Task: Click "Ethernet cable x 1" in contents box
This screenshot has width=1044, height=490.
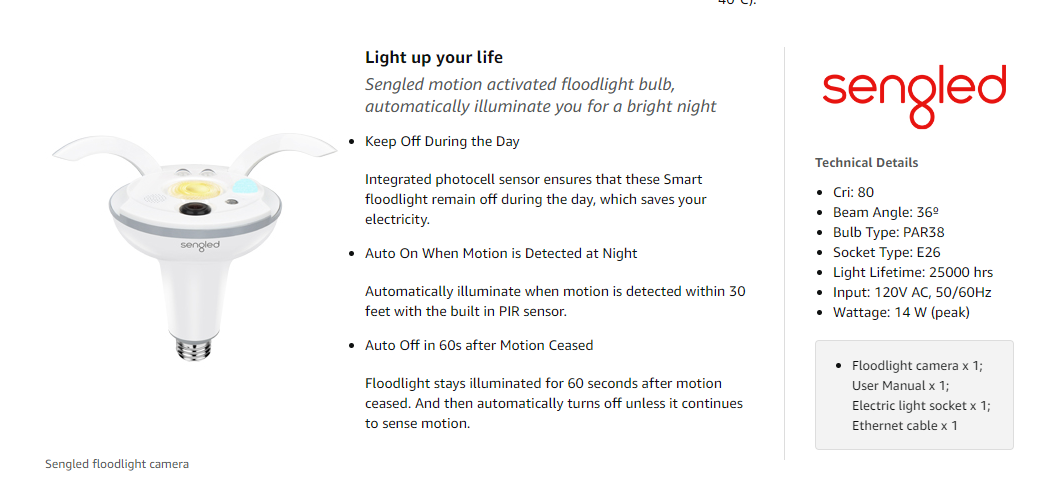Action: point(905,426)
